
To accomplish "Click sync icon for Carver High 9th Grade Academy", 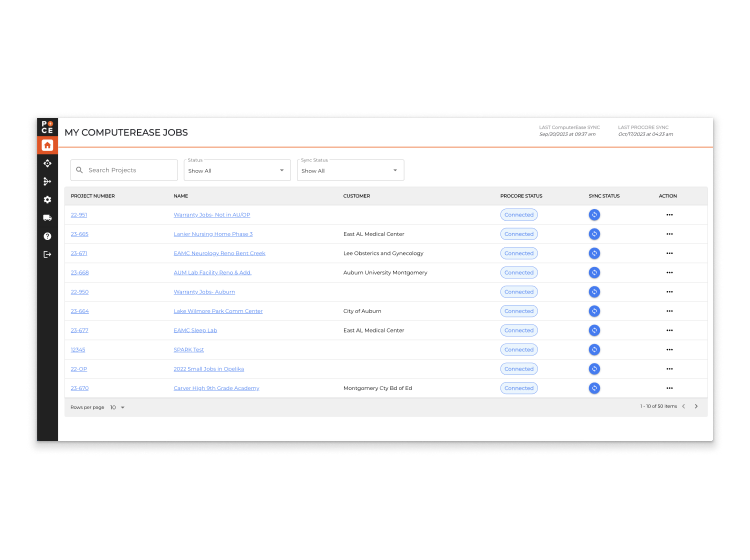I will (x=594, y=388).
